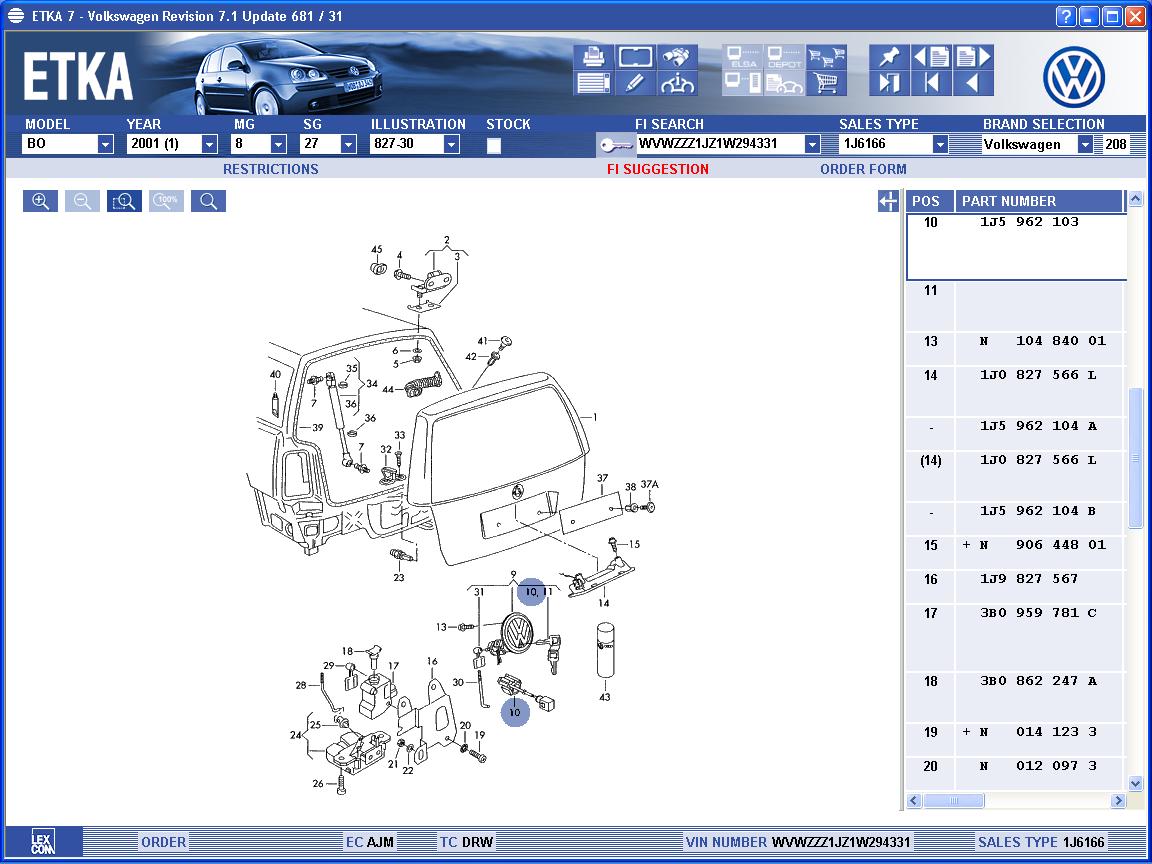Click the DEPOT connection icon
This screenshot has height=864, width=1152.
click(x=785, y=57)
